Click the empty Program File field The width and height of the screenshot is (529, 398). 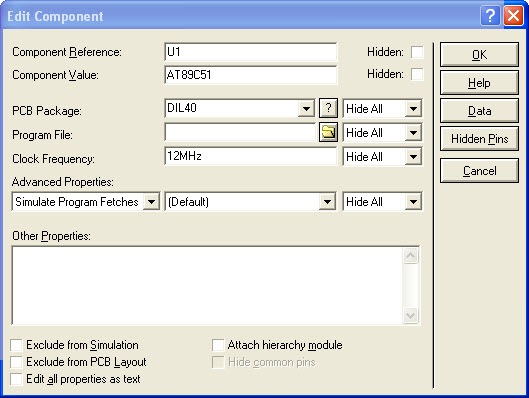point(240,132)
